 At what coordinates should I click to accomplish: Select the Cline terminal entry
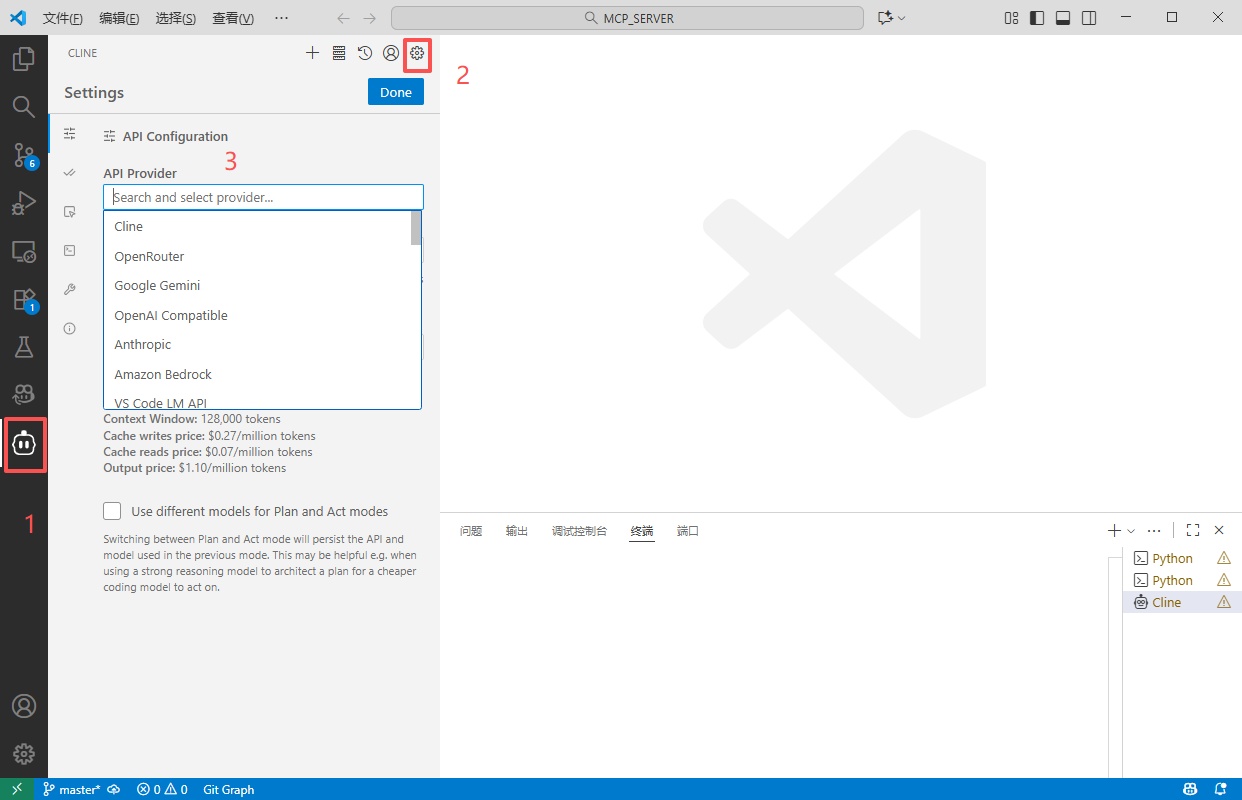(1181, 602)
